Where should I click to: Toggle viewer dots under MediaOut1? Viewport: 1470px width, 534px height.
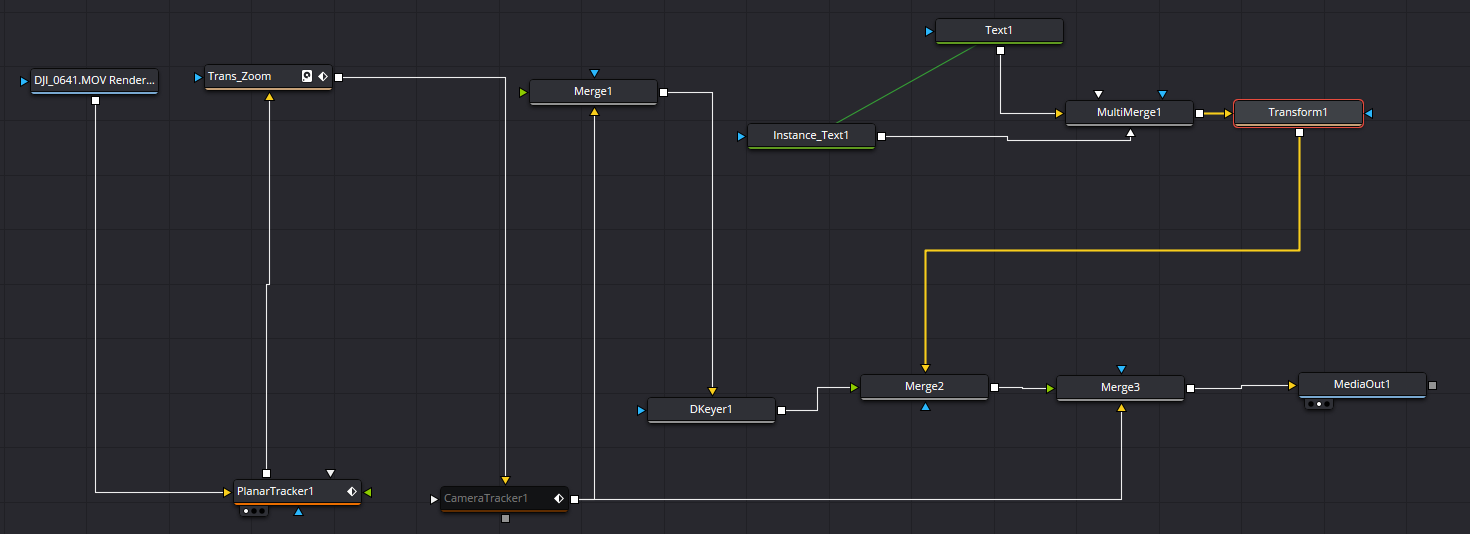(1318, 404)
